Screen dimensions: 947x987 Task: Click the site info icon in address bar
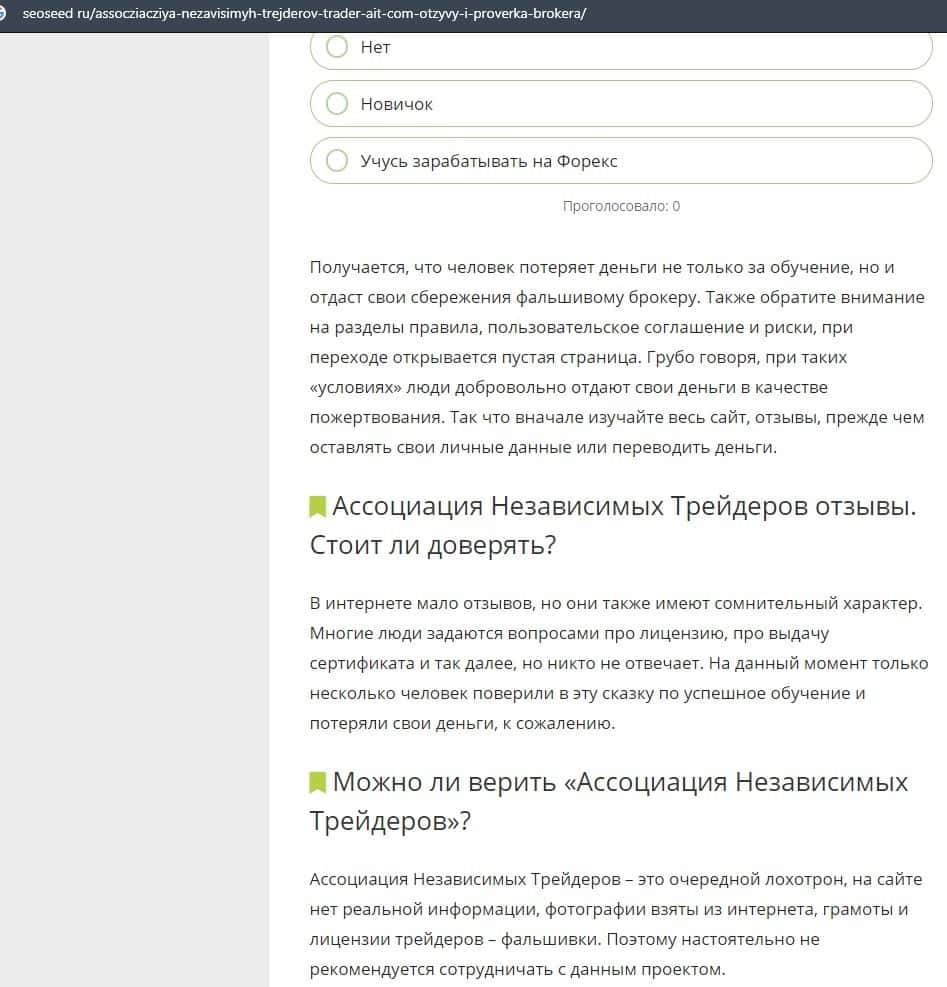click(x=4, y=14)
